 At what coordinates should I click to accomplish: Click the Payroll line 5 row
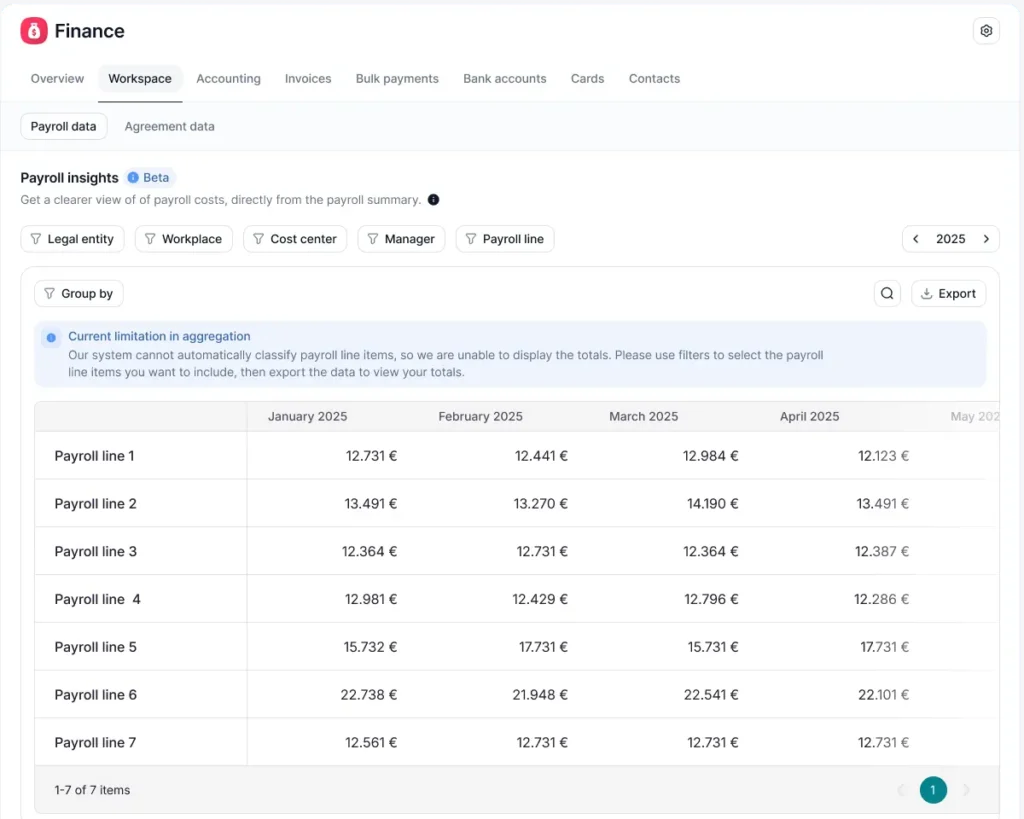pos(517,647)
